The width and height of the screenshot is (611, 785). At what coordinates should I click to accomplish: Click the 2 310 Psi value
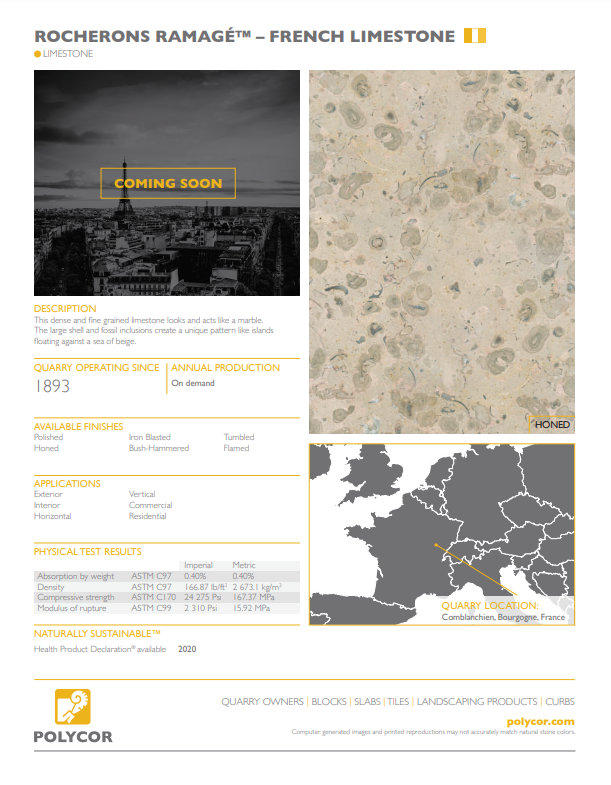tap(200, 608)
